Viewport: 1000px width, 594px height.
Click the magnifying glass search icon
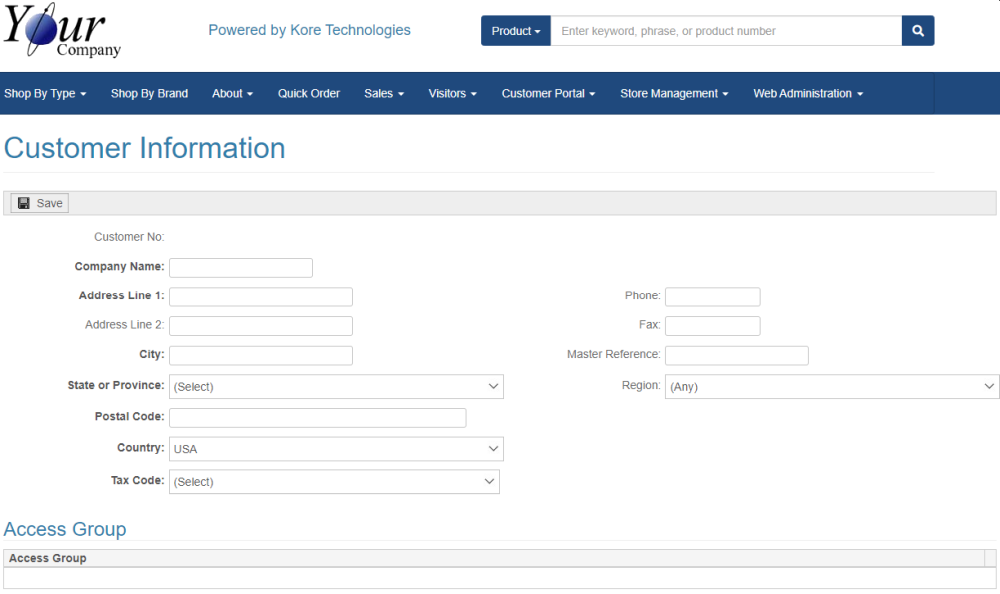[x=918, y=31]
